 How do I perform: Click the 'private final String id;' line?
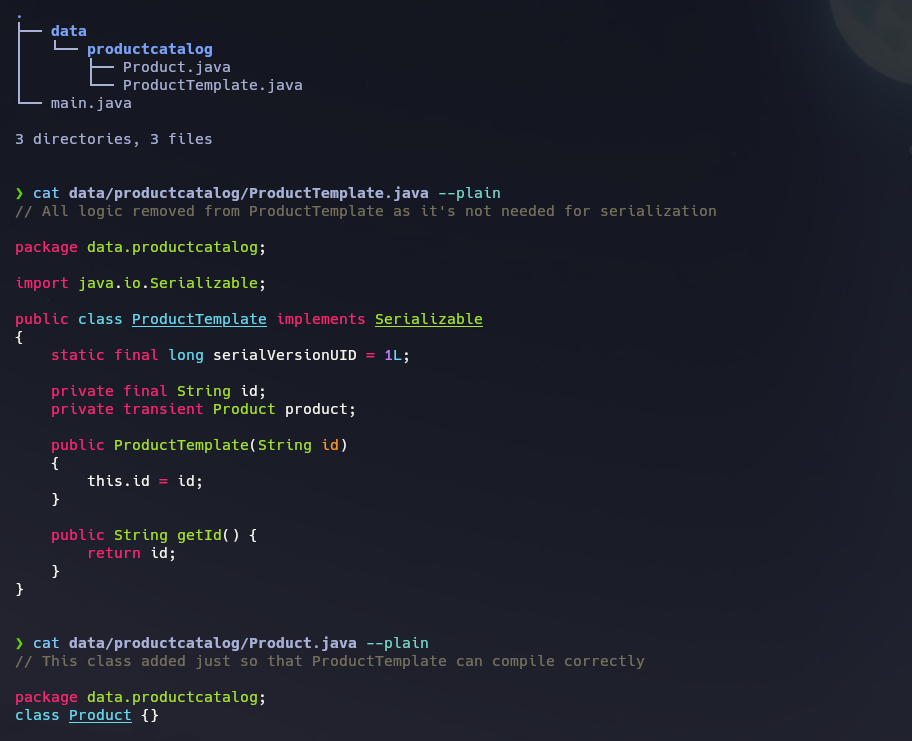pyautogui.click(x=158, y=391)
